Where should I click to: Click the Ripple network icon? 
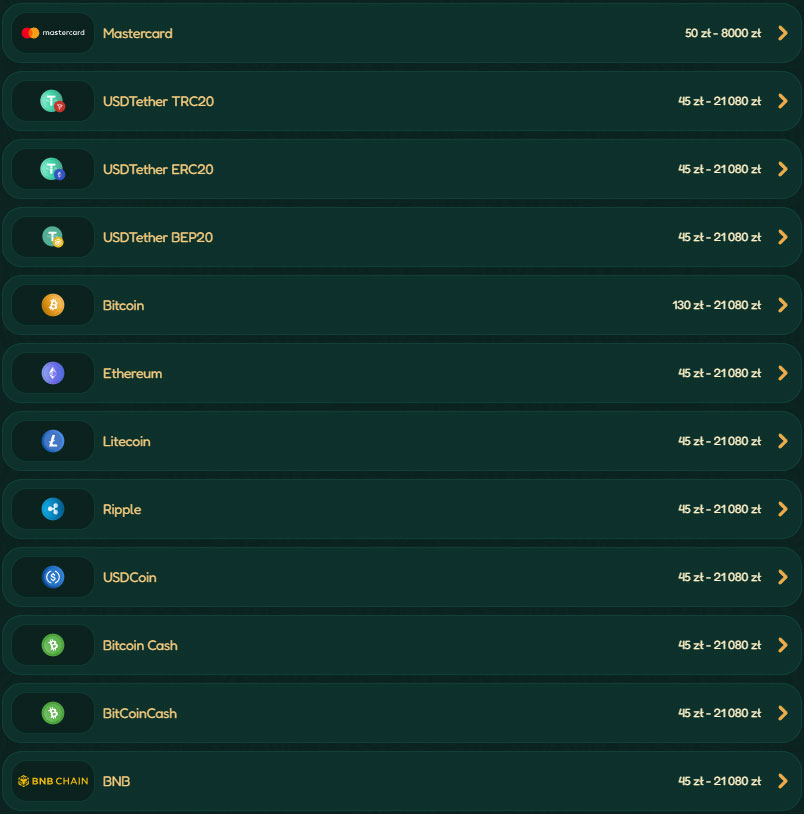coord(53,509)
